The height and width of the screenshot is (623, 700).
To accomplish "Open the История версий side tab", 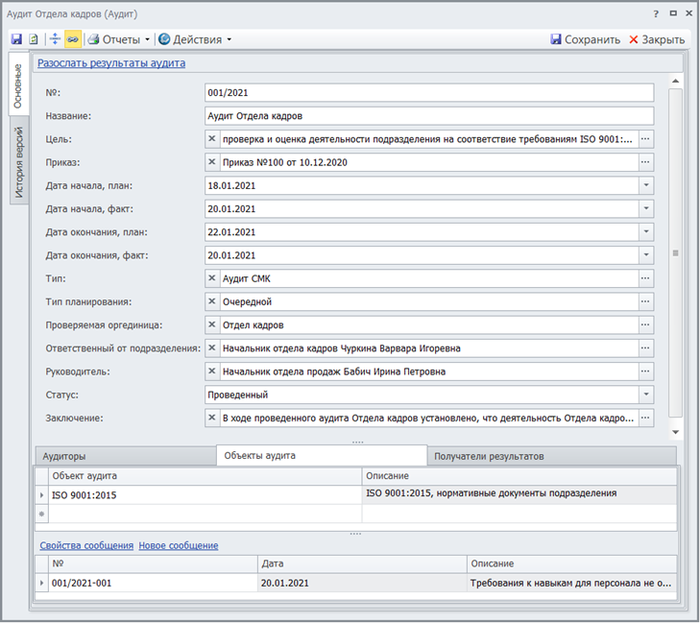I will click(x=19, y=163).
